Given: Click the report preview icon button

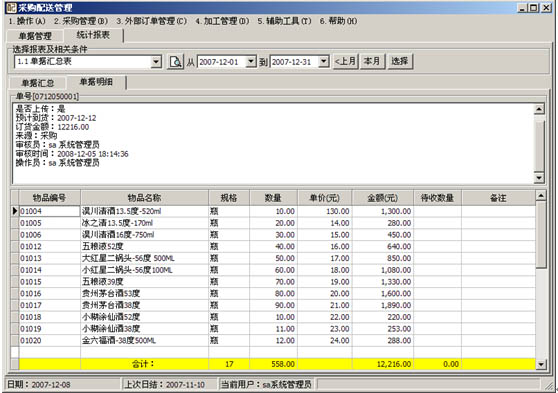Looking at the screenshot, I should pos(175,62).
